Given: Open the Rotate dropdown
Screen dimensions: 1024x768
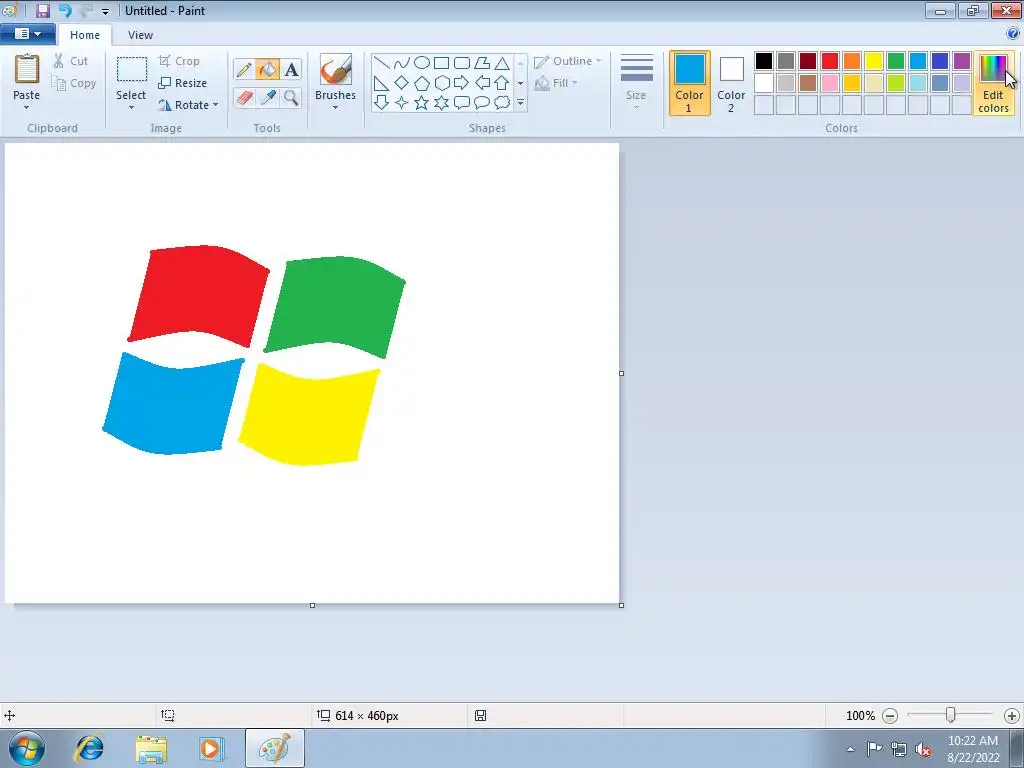Looking at the screenshot, I should point(187,104).
